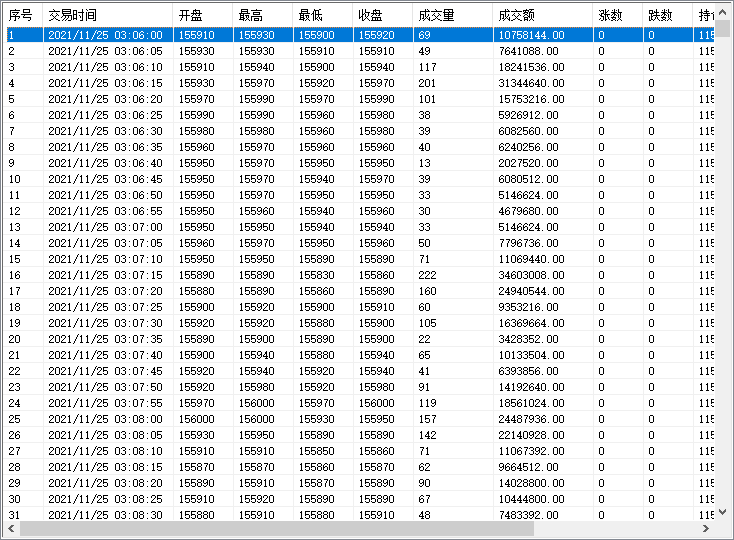Click amount cell 16369664.00

(x=531, y=323)
